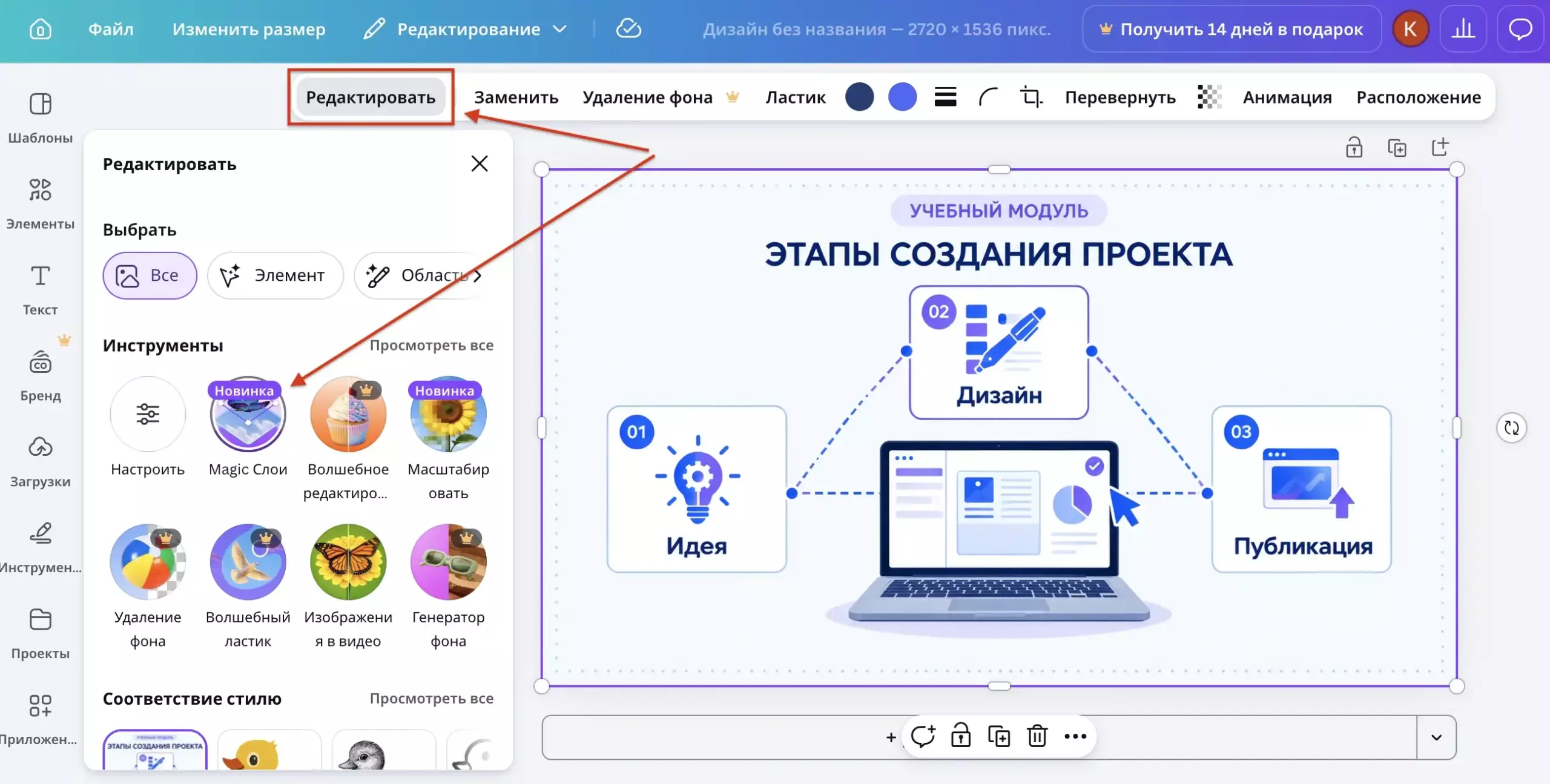Select the Все selection chip
Viewport: 1550px width, 784px height.
coord(150,275)
